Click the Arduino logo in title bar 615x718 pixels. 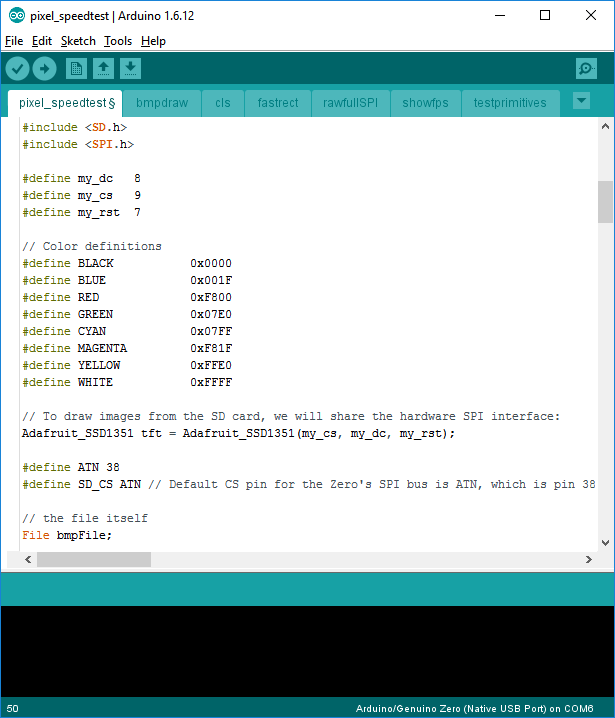17,16
